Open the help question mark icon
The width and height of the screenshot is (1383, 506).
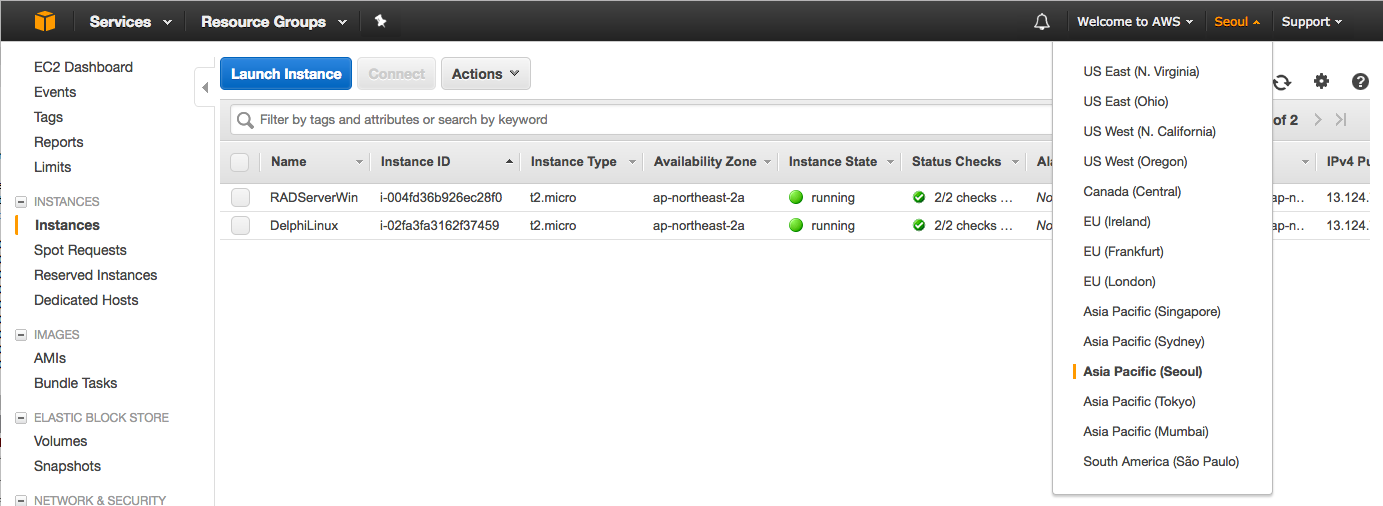1360,82
